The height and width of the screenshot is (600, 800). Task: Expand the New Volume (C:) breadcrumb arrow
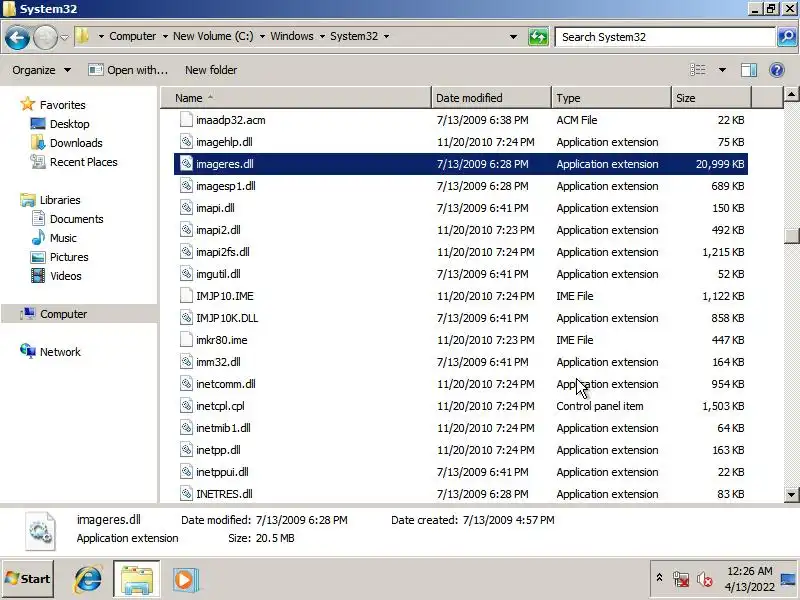262,36
